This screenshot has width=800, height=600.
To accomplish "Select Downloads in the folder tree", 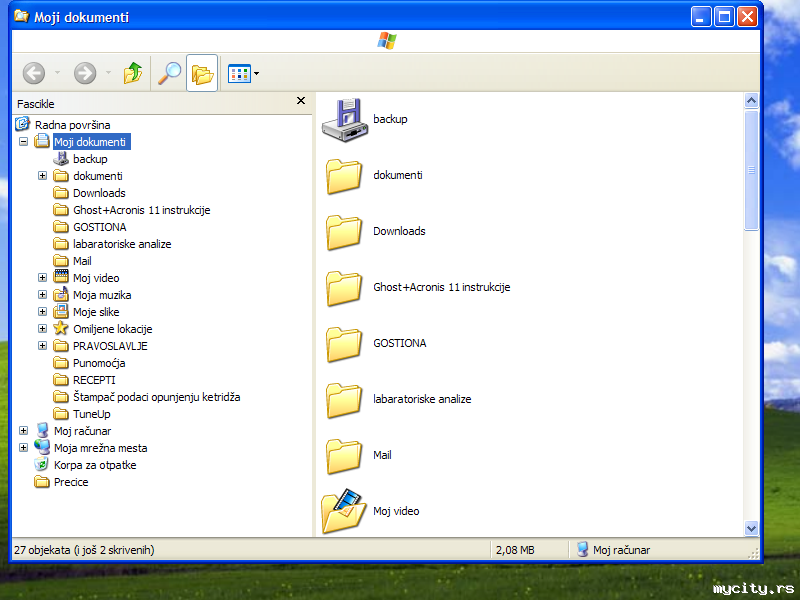I will (99, 193).
